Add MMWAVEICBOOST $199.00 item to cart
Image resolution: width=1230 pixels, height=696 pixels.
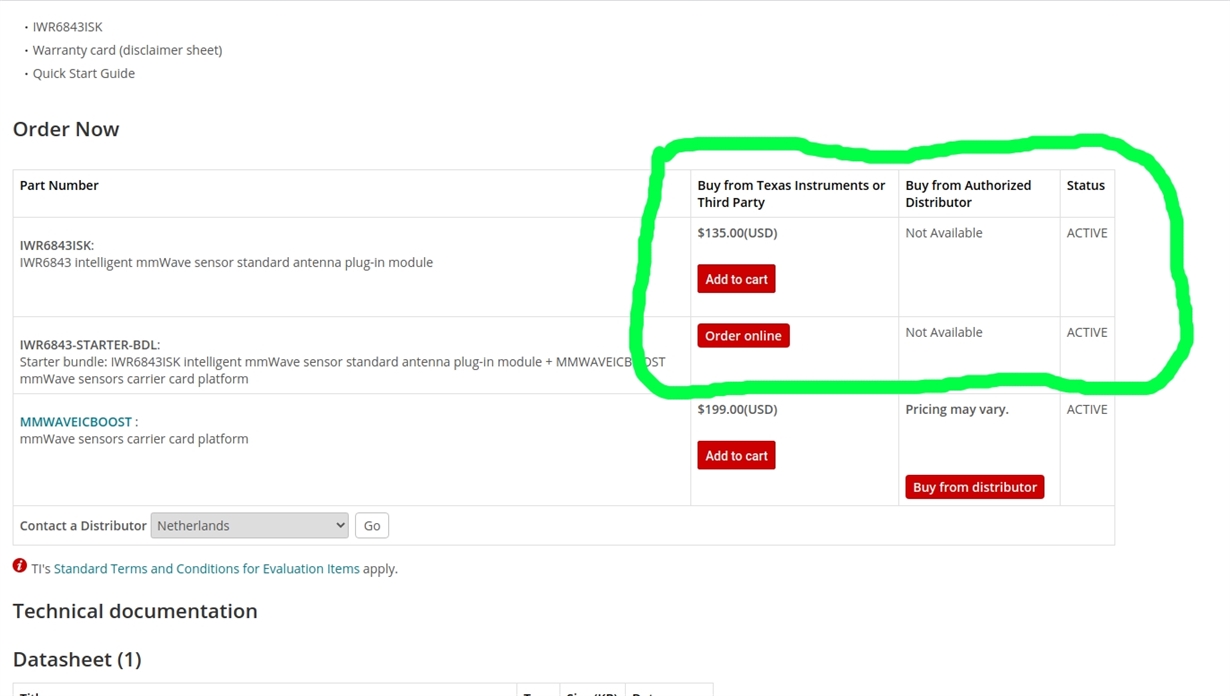[x=736, y=455]
